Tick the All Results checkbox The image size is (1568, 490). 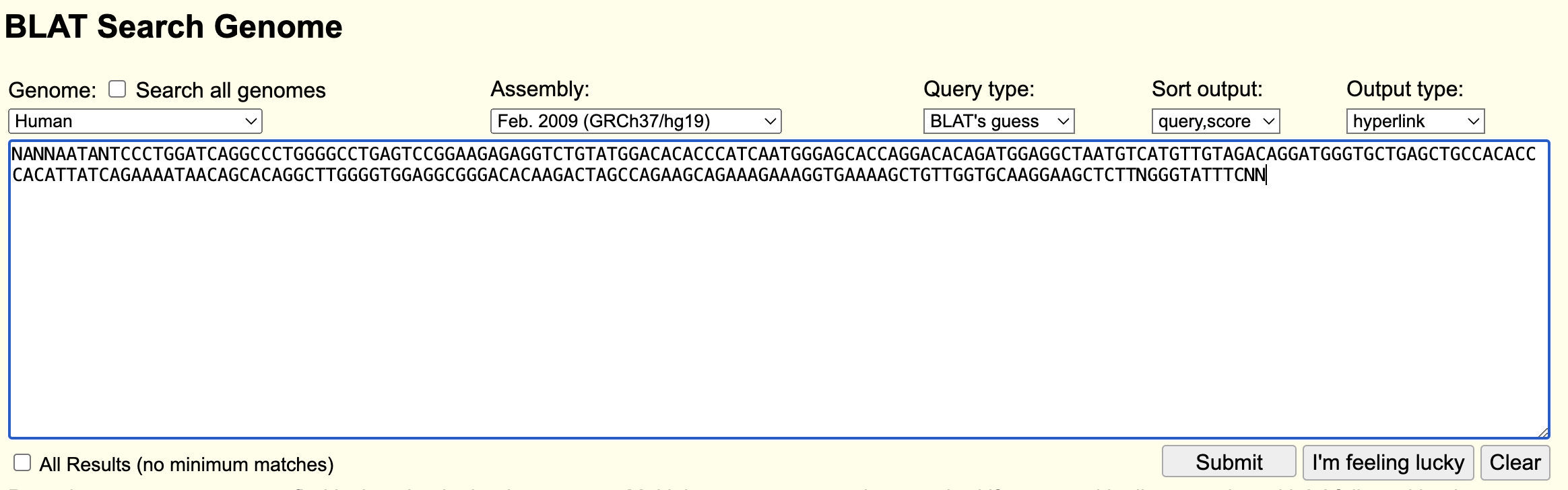coord(22,462)
